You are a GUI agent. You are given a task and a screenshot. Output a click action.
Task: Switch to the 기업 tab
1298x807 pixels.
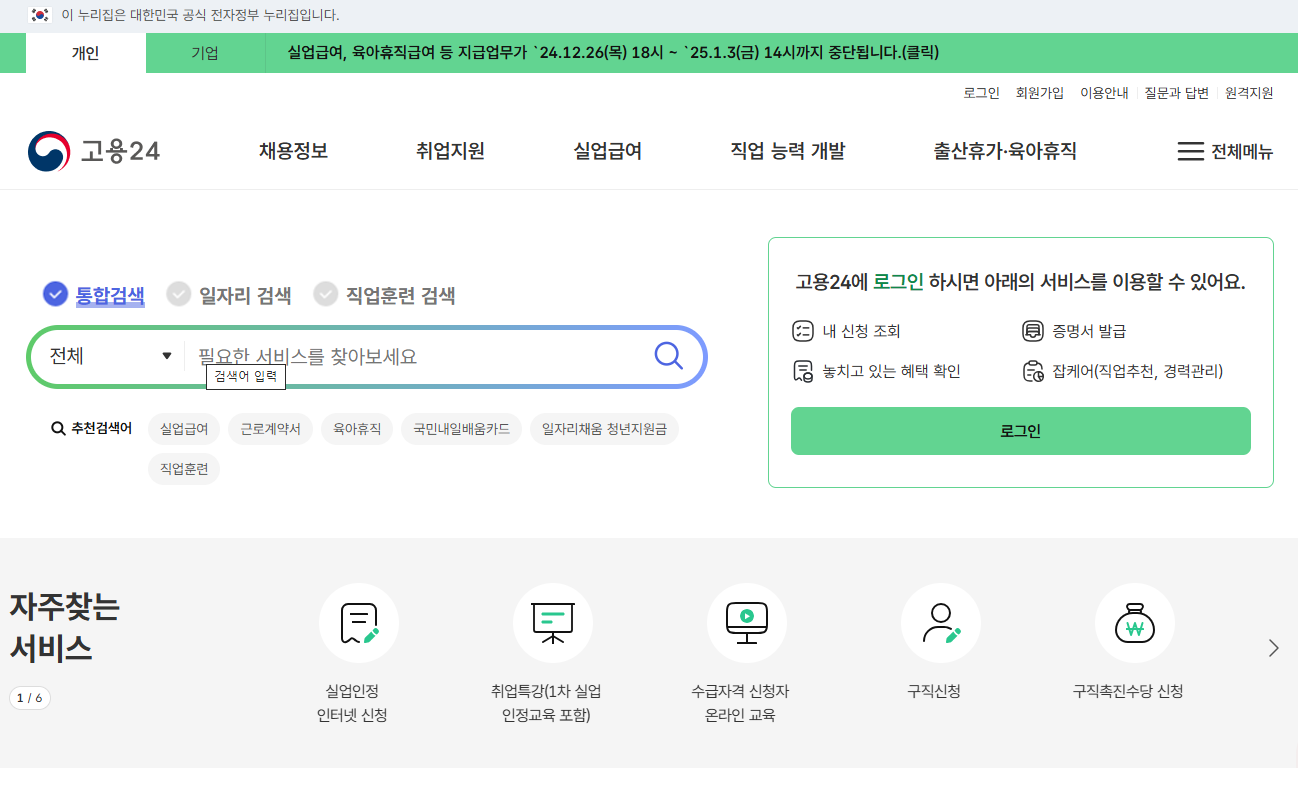pos(205,51)
